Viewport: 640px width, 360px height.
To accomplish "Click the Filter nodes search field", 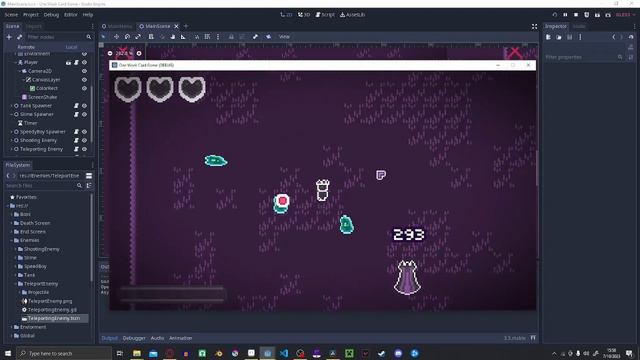I will point(59,37).
